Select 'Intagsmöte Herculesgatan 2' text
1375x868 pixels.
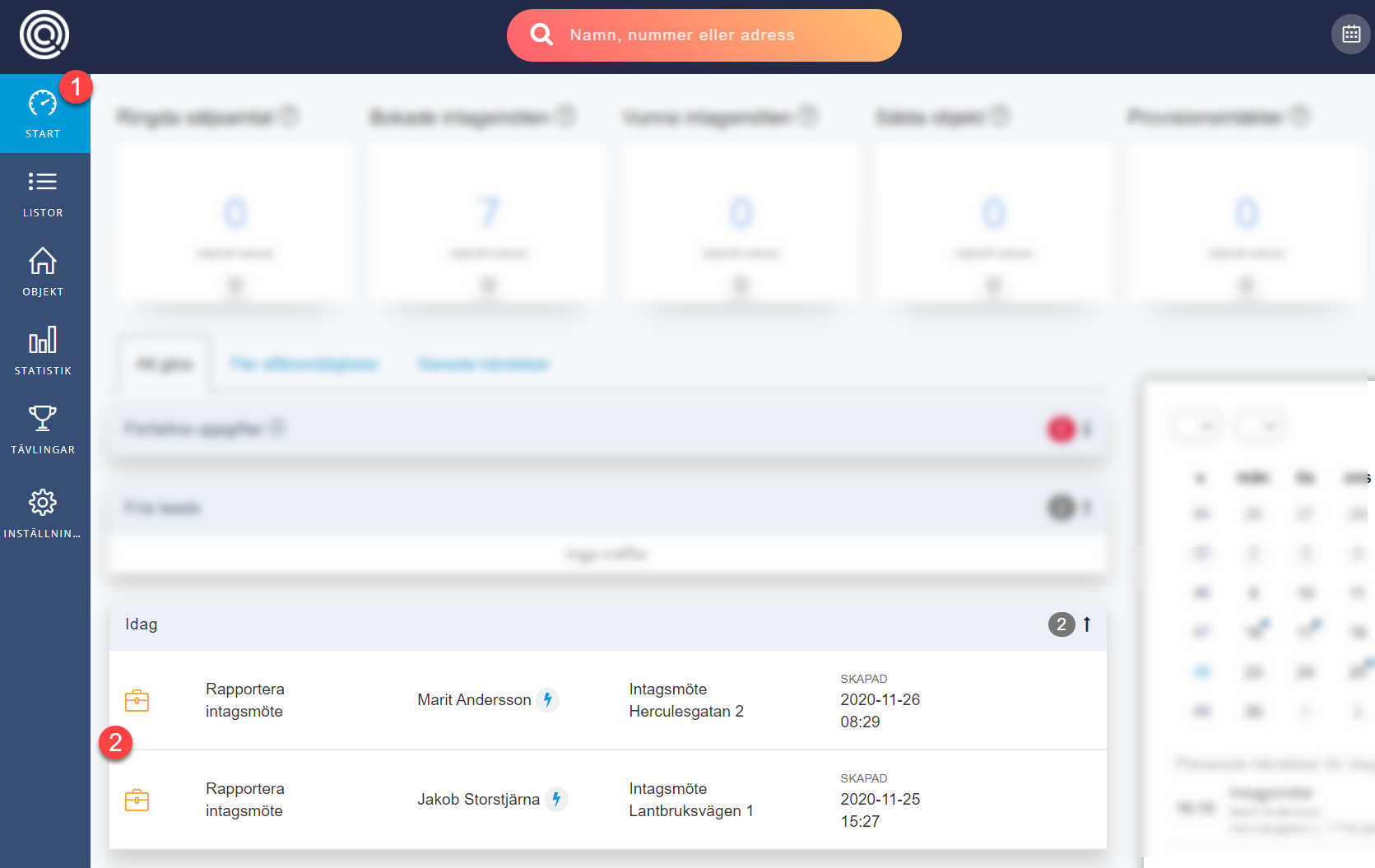click(x=686, y=700)
